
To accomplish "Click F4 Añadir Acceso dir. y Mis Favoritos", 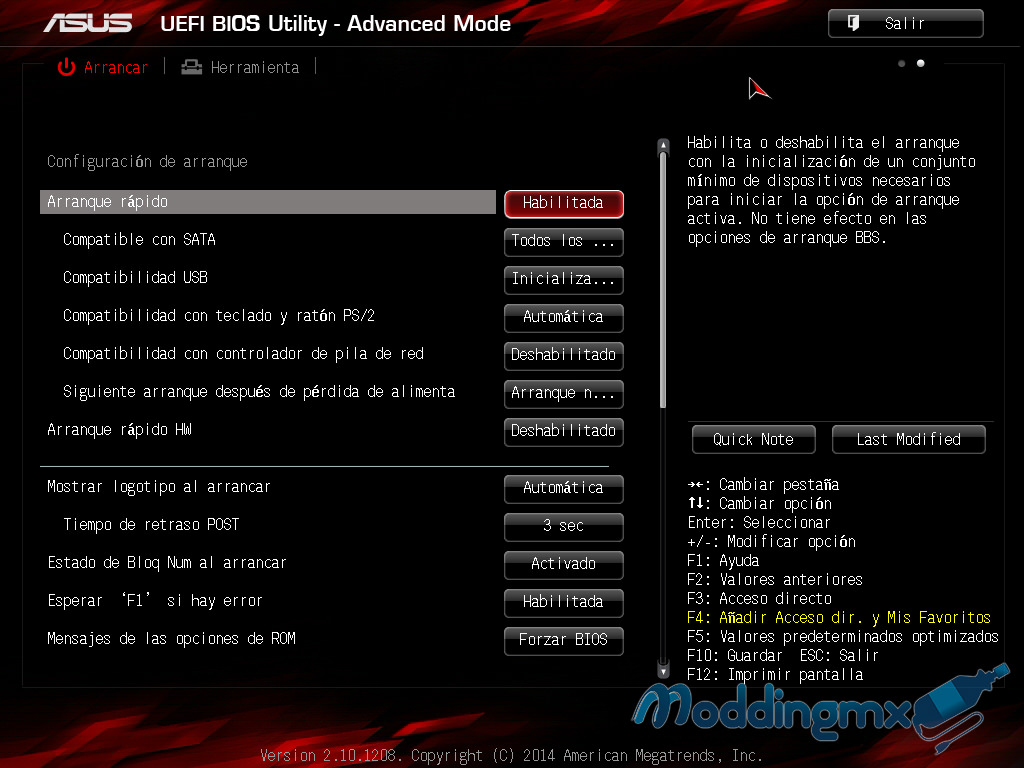I will coord(839,617).
